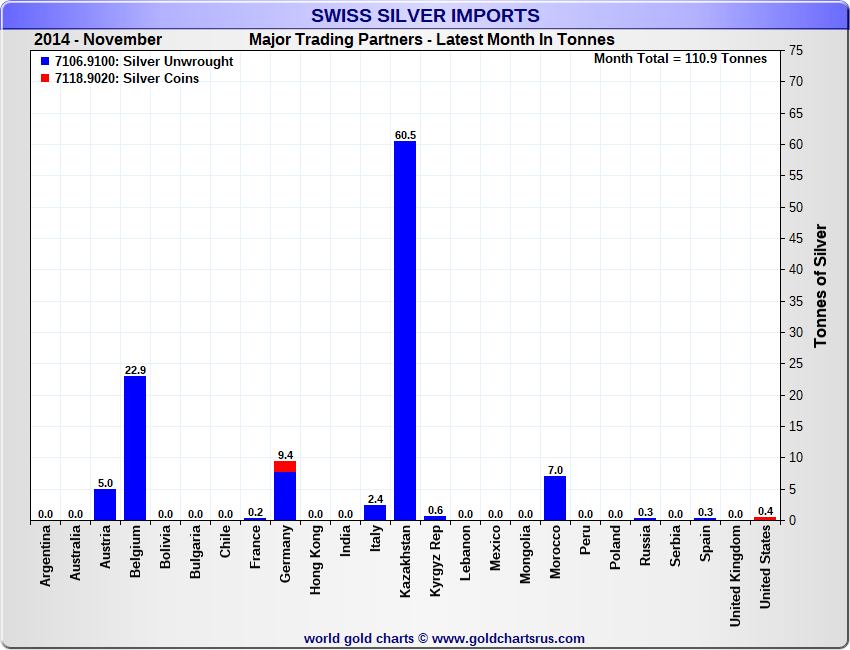
Task: Click the Tonnes of Silver axis title
Action: tap(821, 286)
